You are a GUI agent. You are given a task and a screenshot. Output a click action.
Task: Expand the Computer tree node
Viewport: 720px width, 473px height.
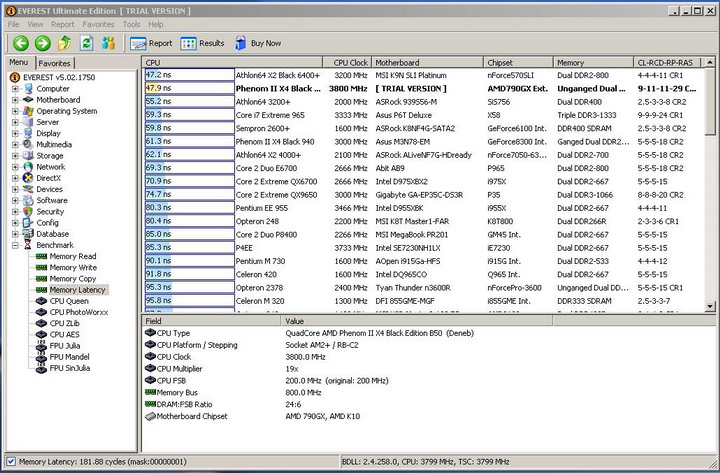[x=15, y=89]
